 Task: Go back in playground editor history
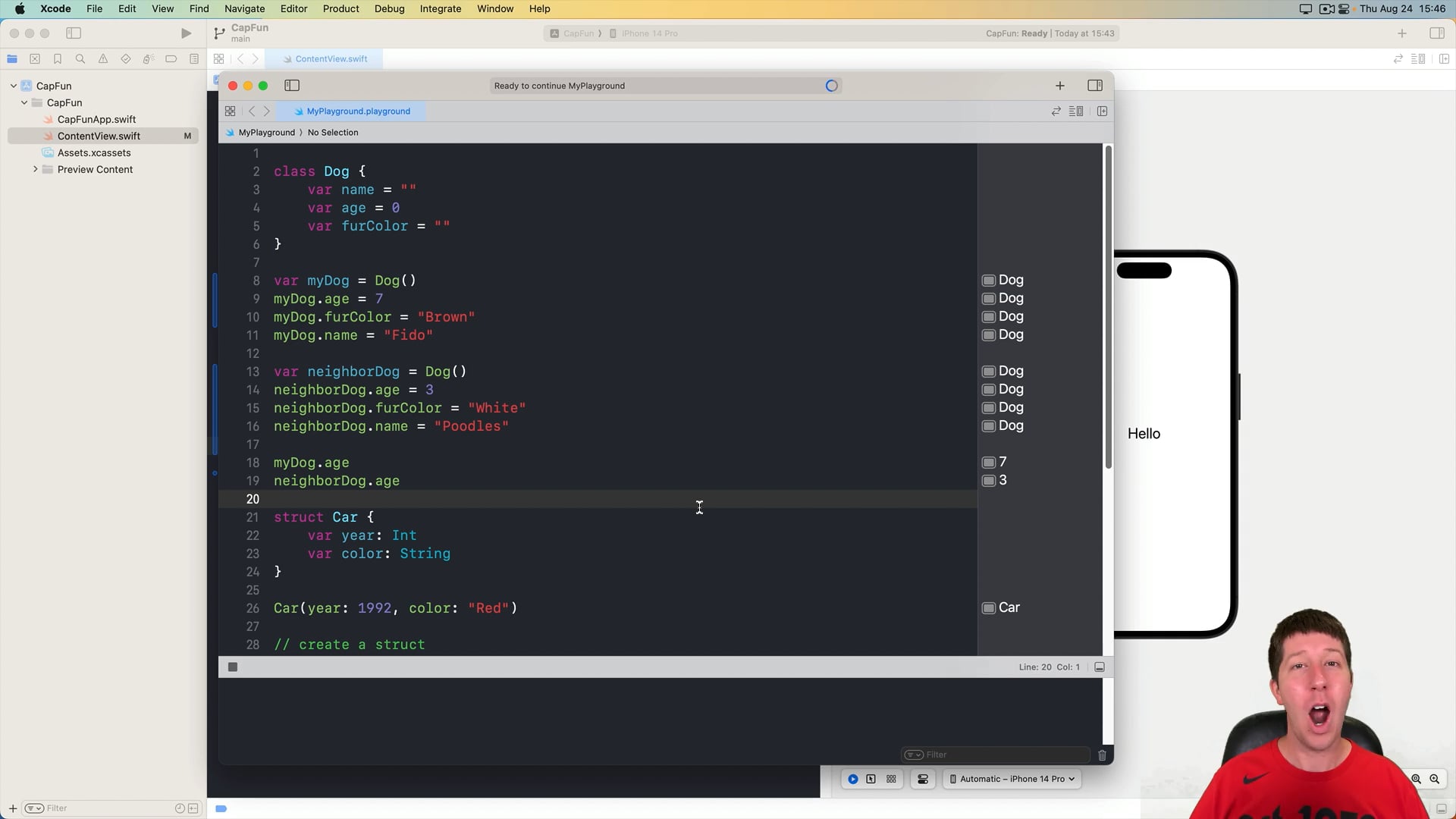coord(252,111)
